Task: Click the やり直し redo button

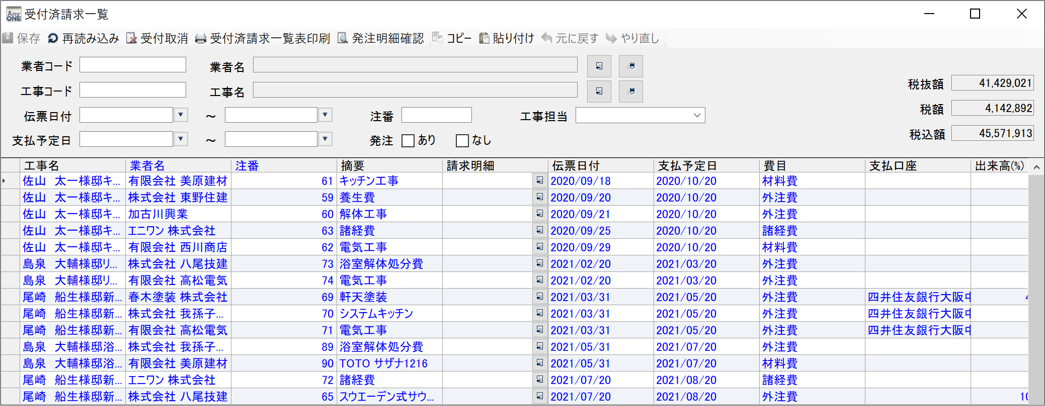Action: pyautogui.click(x=632, y=39)
